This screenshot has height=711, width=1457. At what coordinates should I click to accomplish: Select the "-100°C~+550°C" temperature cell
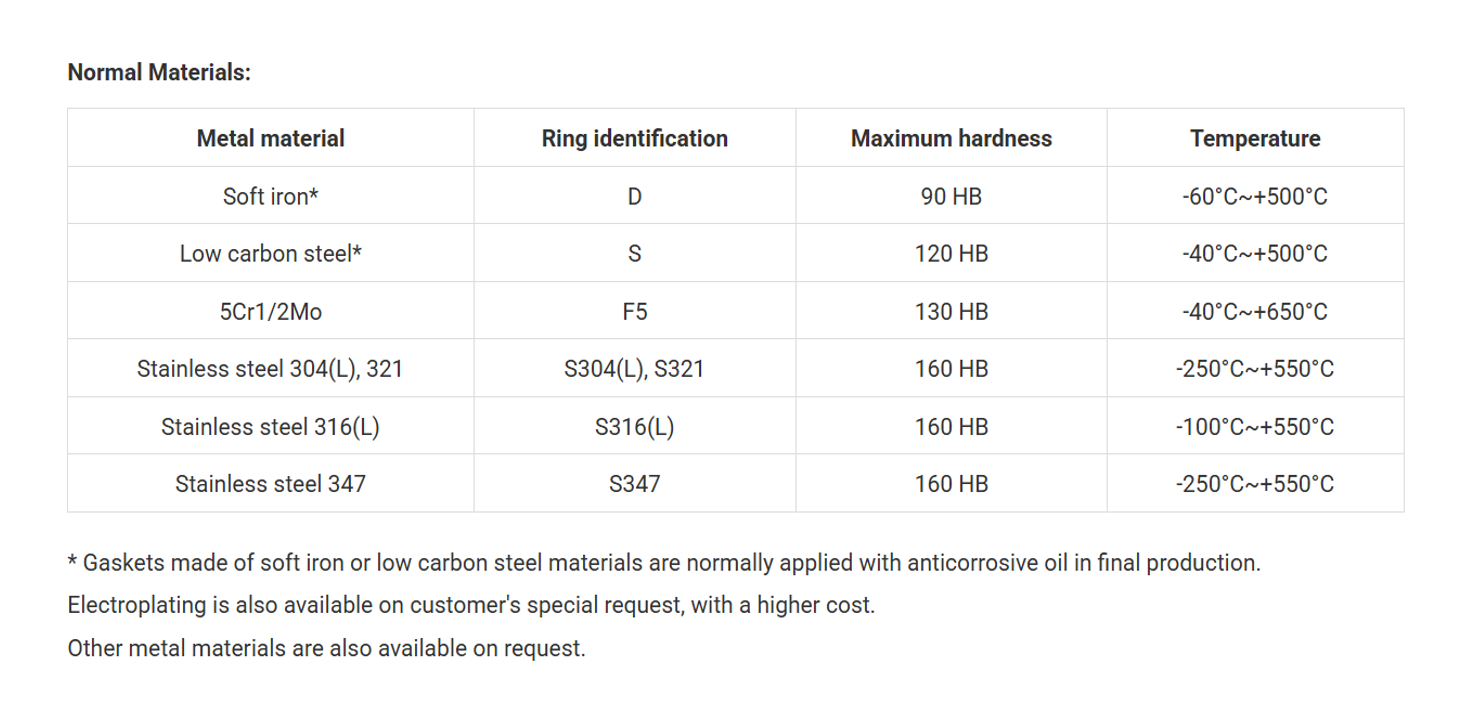[x=1254, y=427]
